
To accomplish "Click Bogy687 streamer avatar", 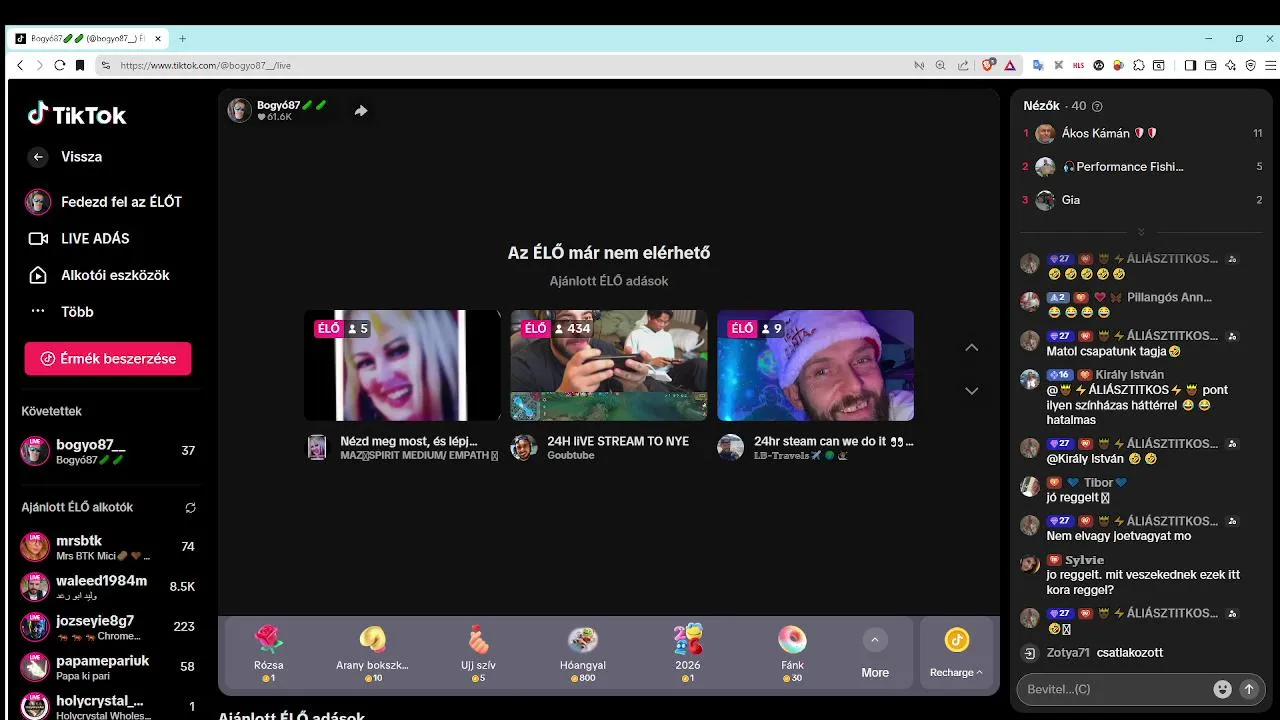I will tap(239, 110).
